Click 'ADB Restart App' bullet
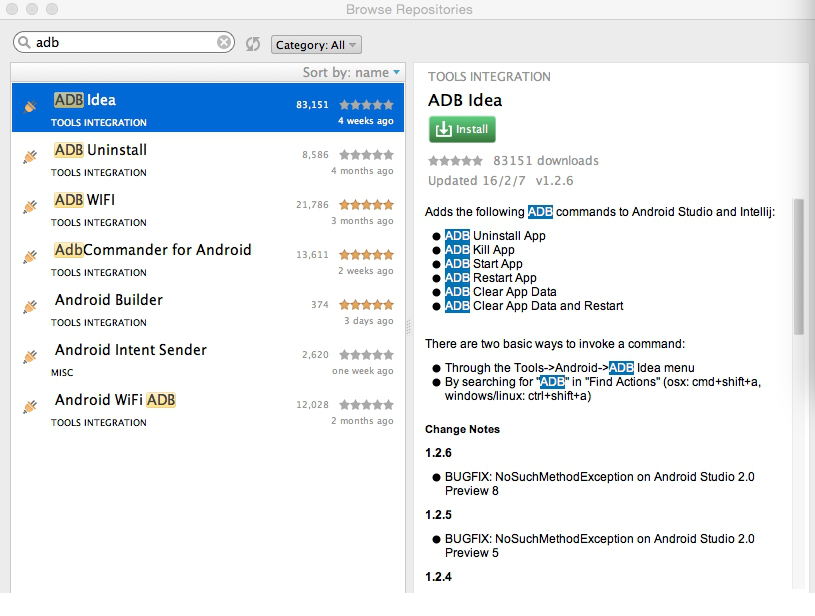The image size is (815, 616). point(490,278)
